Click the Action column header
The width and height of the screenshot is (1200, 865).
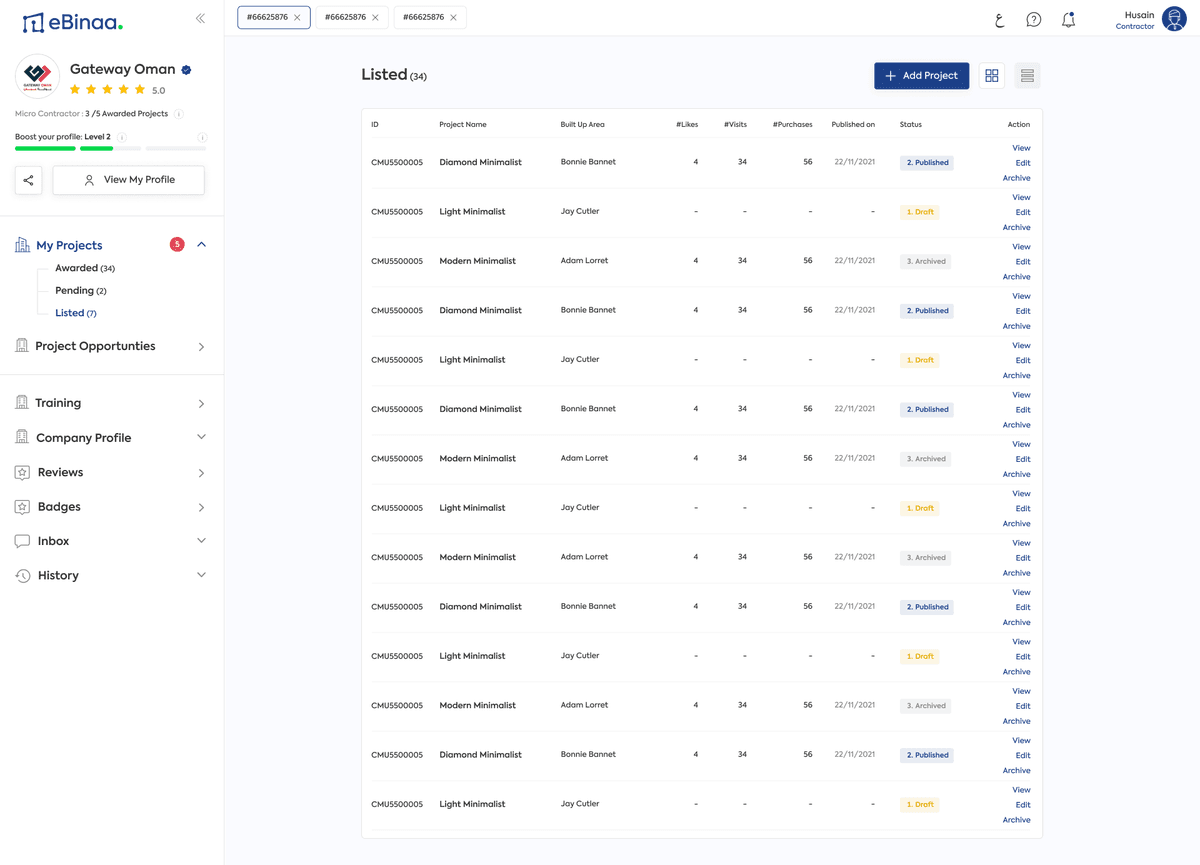click(x=1018, y=125)
